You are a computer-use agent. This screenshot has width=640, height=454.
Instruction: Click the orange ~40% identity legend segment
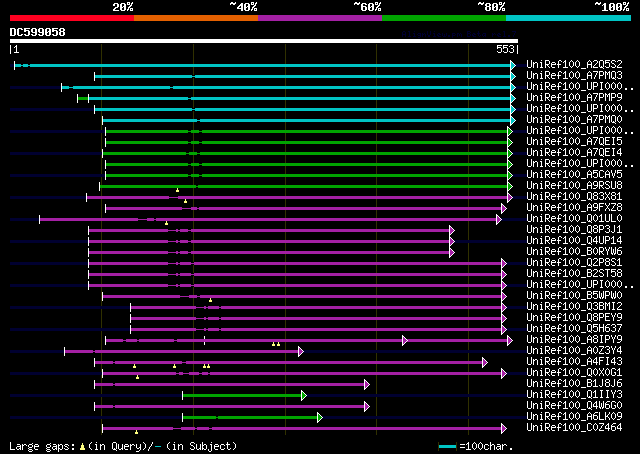coord(196,18)
